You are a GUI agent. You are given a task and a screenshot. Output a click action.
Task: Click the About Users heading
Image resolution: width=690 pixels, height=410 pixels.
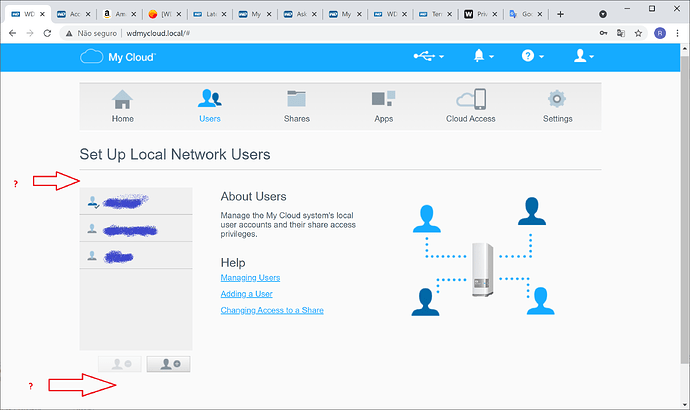[x=253, y=196]
